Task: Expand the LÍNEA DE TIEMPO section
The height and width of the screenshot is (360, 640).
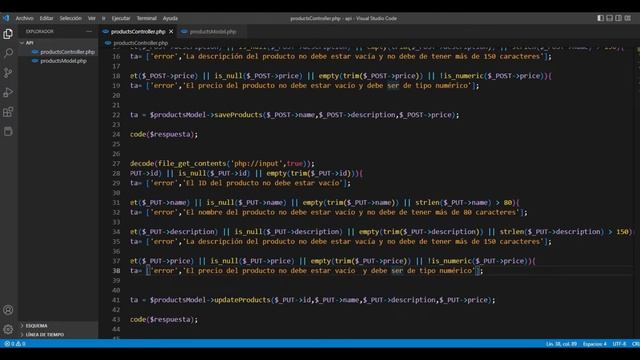Action: coord(44,334)
